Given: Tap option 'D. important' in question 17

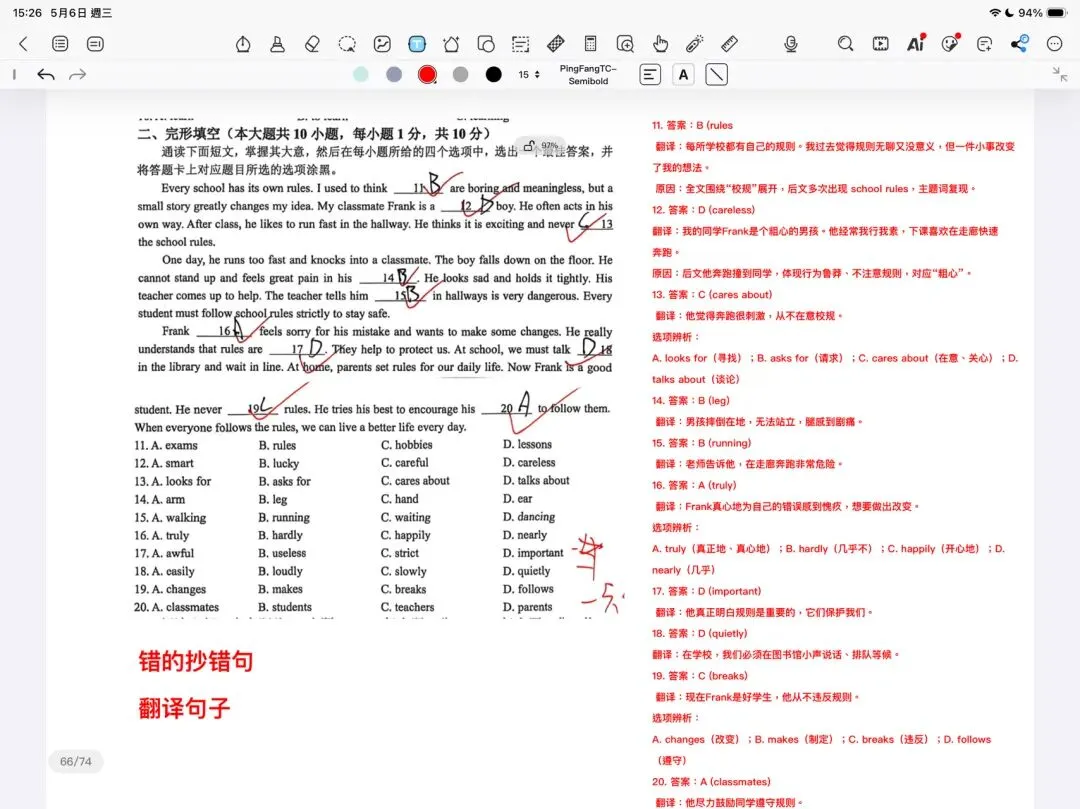Looking at the screenshot, I should 533,553.
